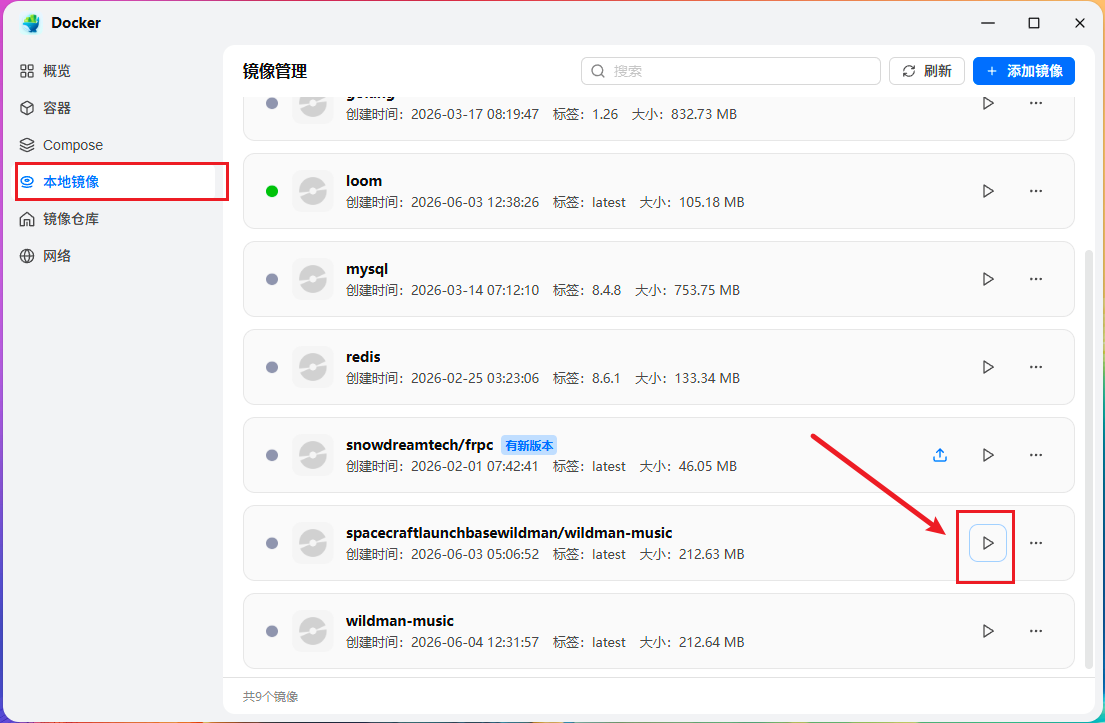
Task: Select the mysql image name
Action: (x=366, y=269)
